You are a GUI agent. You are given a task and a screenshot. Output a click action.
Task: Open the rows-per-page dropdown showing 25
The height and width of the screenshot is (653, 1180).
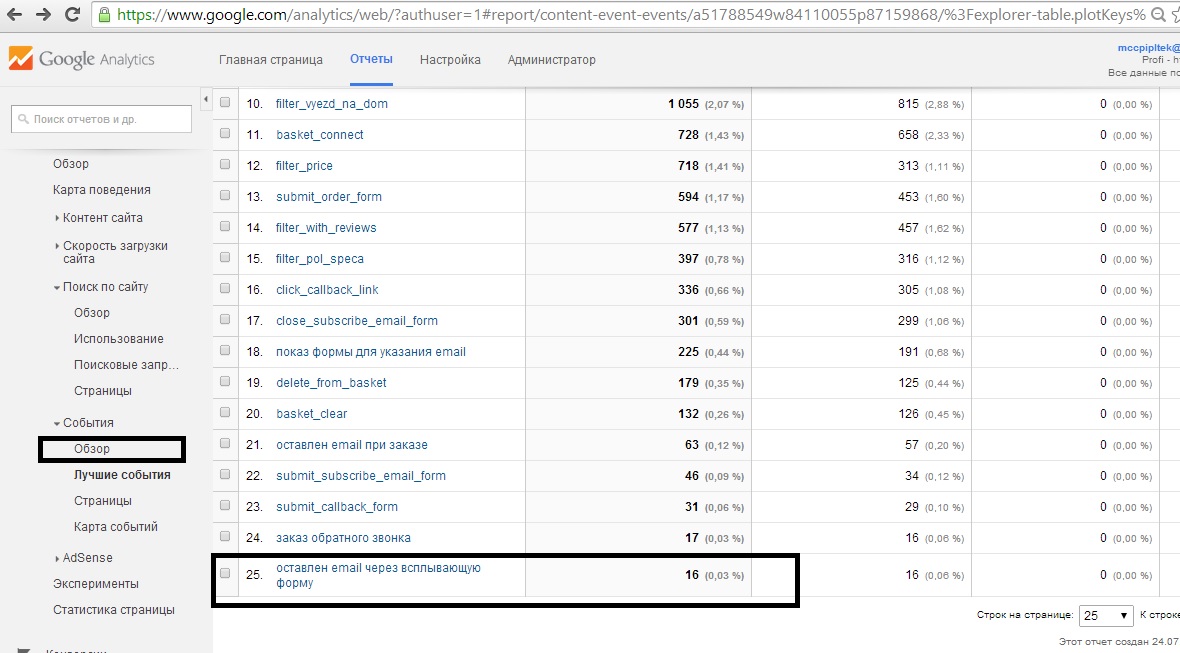coord(1105,615)
